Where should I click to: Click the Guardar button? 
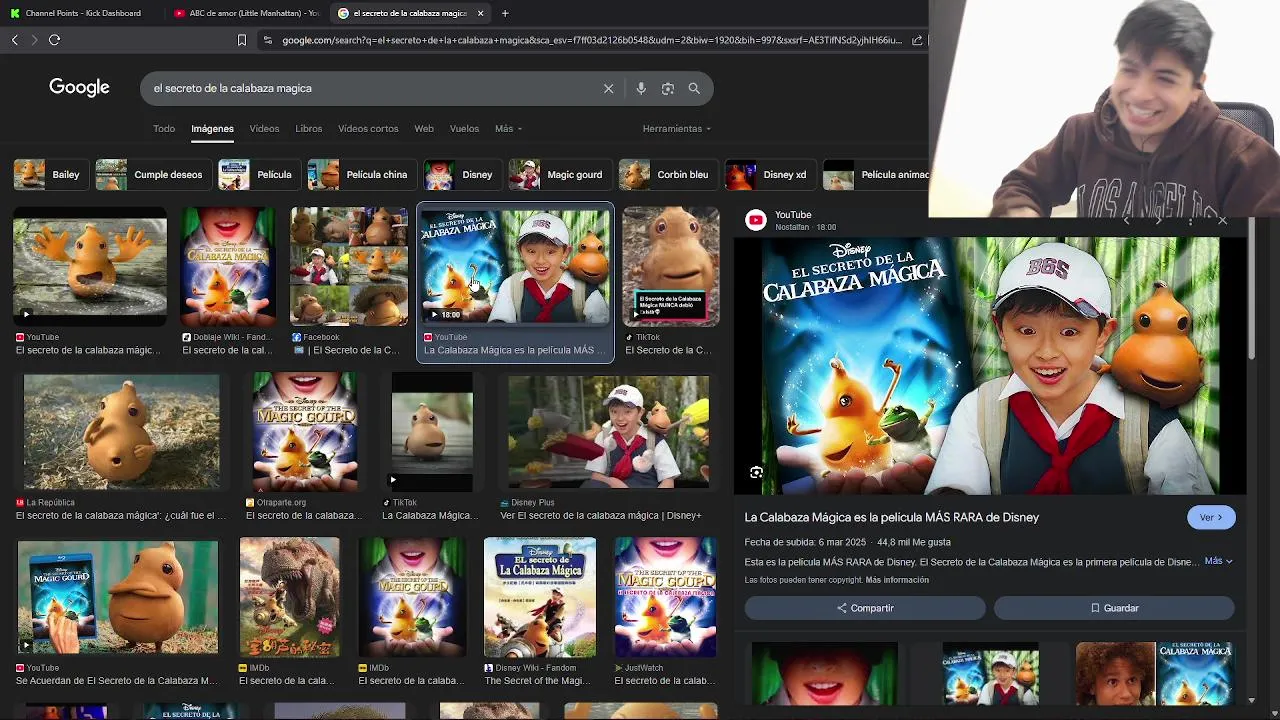point(1114,608)
